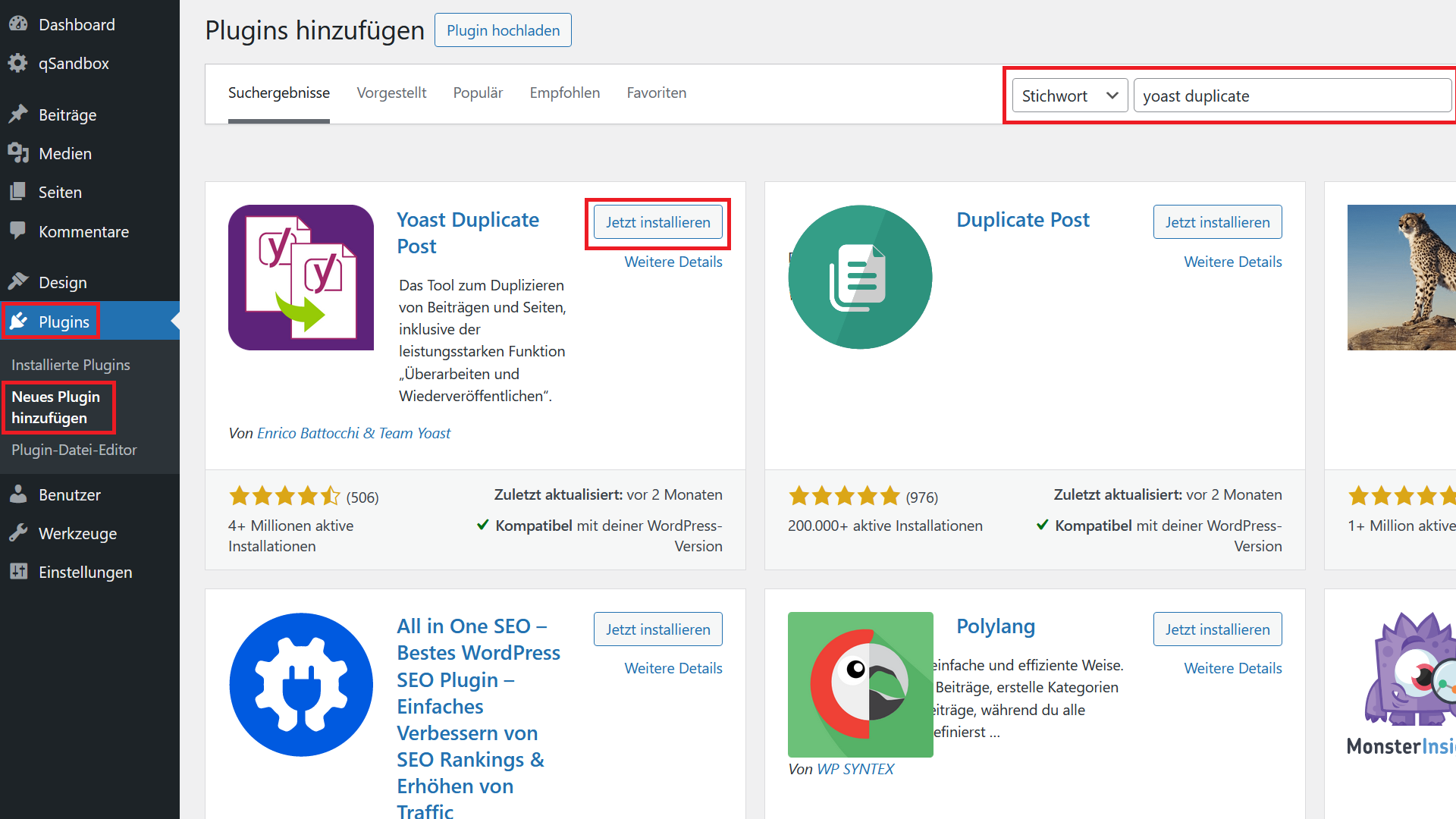
Task: Open the Medien menu item
Action: pos(89,153)
